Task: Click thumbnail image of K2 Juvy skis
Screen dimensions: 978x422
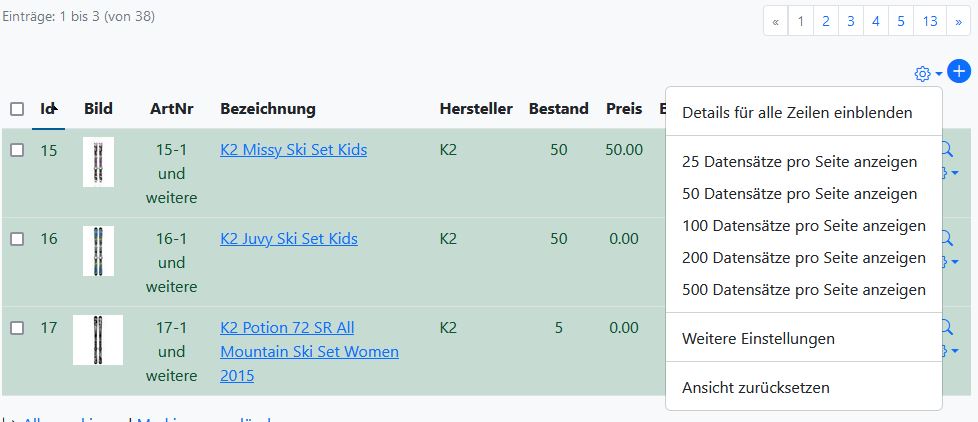Action: (98, 251)
